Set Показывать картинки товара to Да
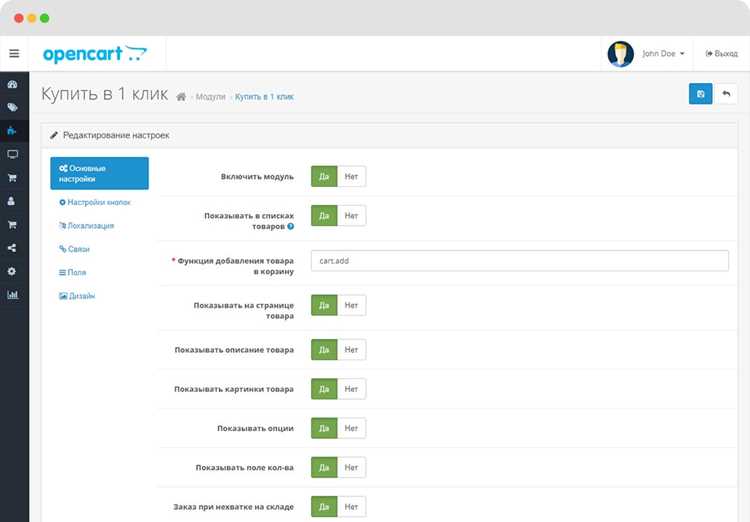Viewport: 750px width, 522px height. (324, 389)
